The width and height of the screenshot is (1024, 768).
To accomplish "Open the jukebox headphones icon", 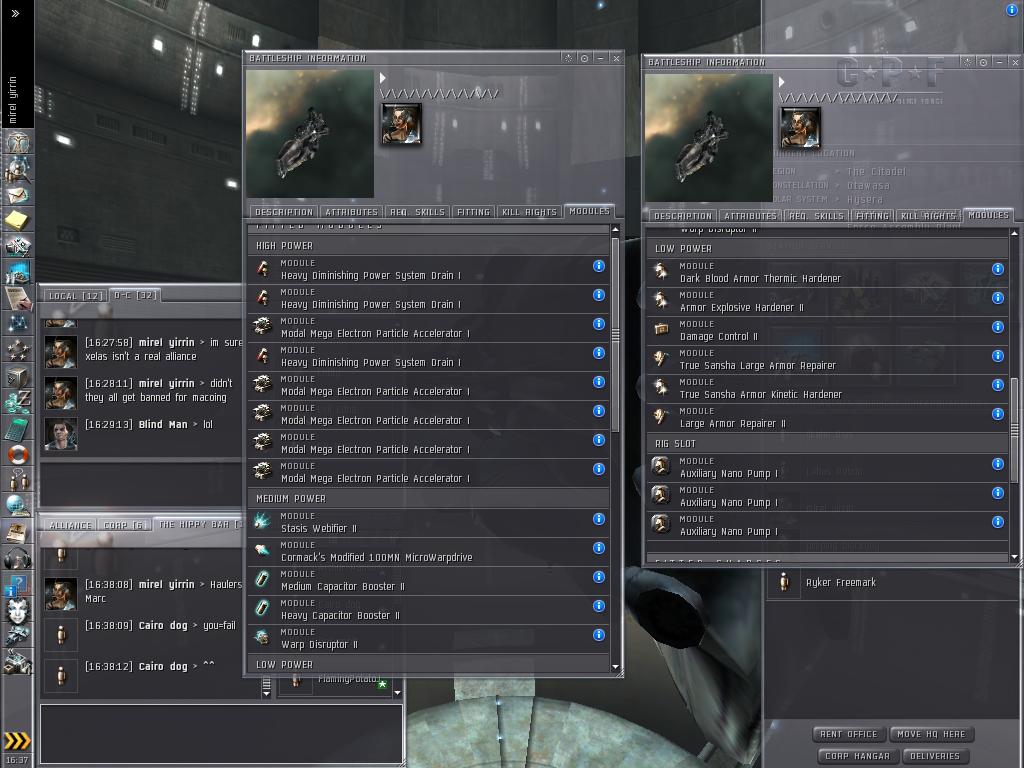I will [18, 558].
